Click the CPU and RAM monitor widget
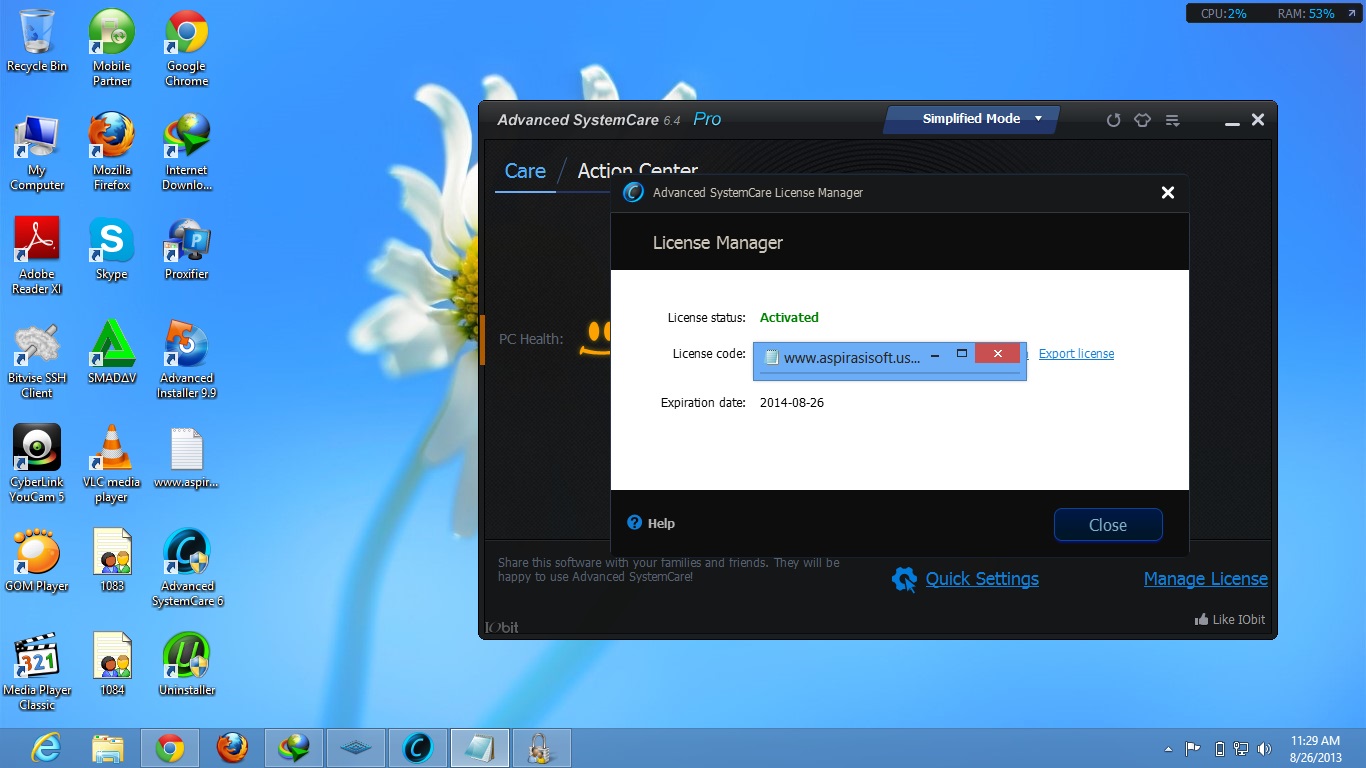1366x768 pixels. [x=1272, y=14]
